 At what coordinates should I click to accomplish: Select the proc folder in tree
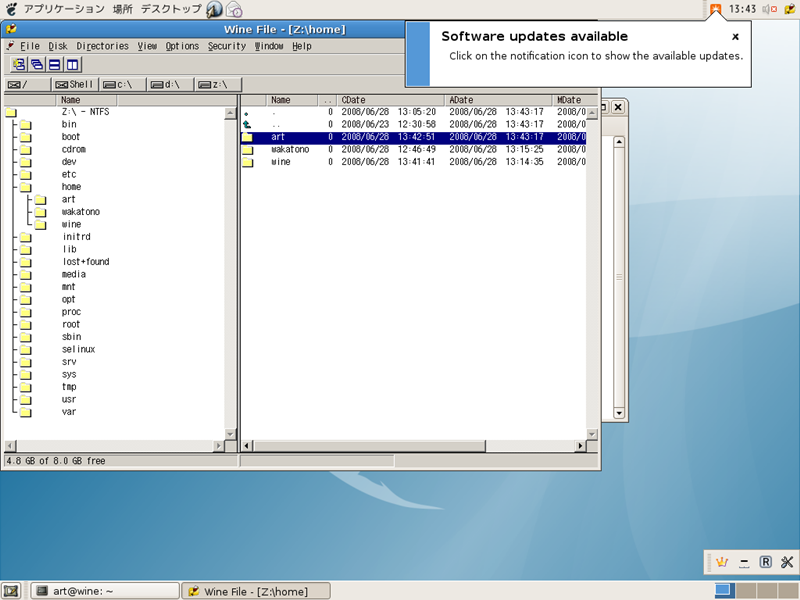[x=71, y=312]
